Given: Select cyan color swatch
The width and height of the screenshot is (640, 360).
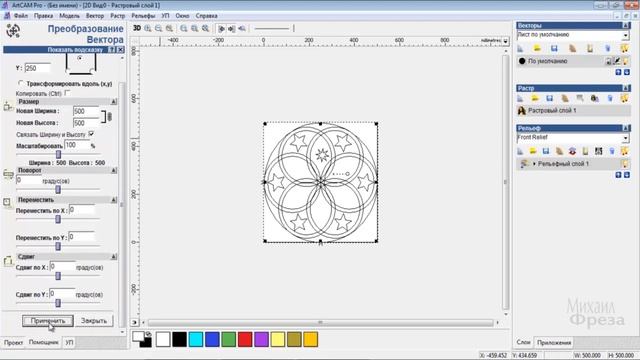Looking at the screenshot, I should tap(196, 339).
